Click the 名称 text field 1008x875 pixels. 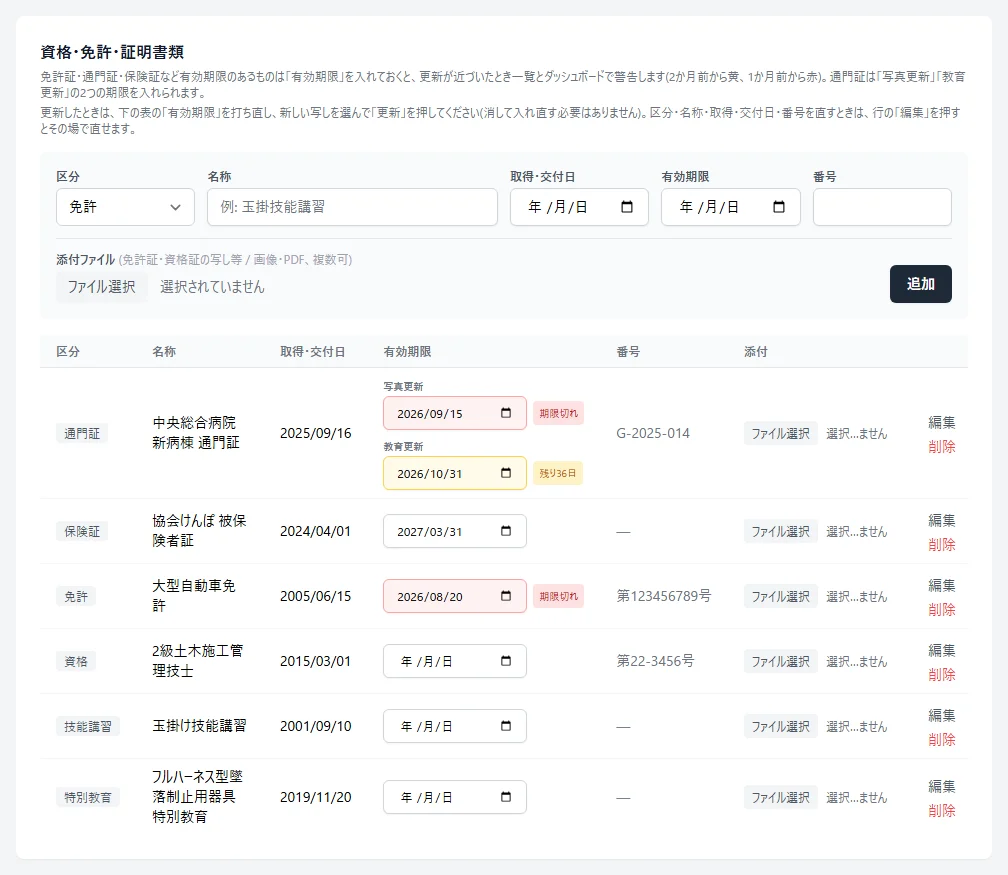[352, 207]
